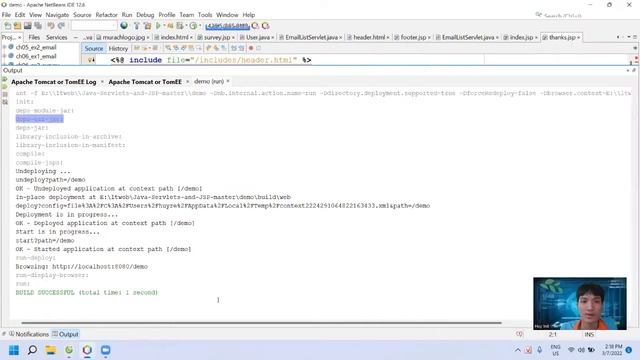Click the first garbage collection icon beside memory bar
This screenshot has height=360, width=640.
point(255,26)
